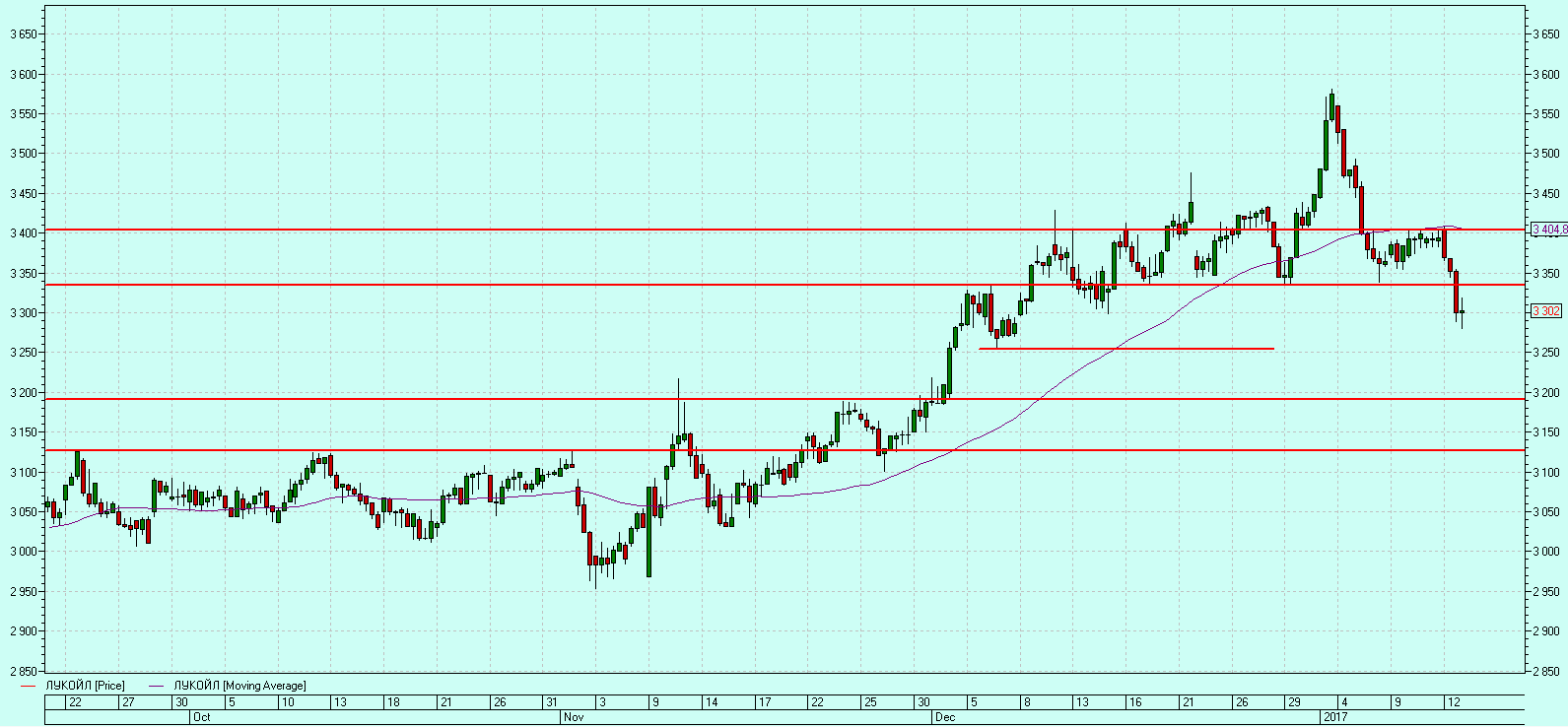
Task: Click 2 900 on the left price axis
Action: 22,631
